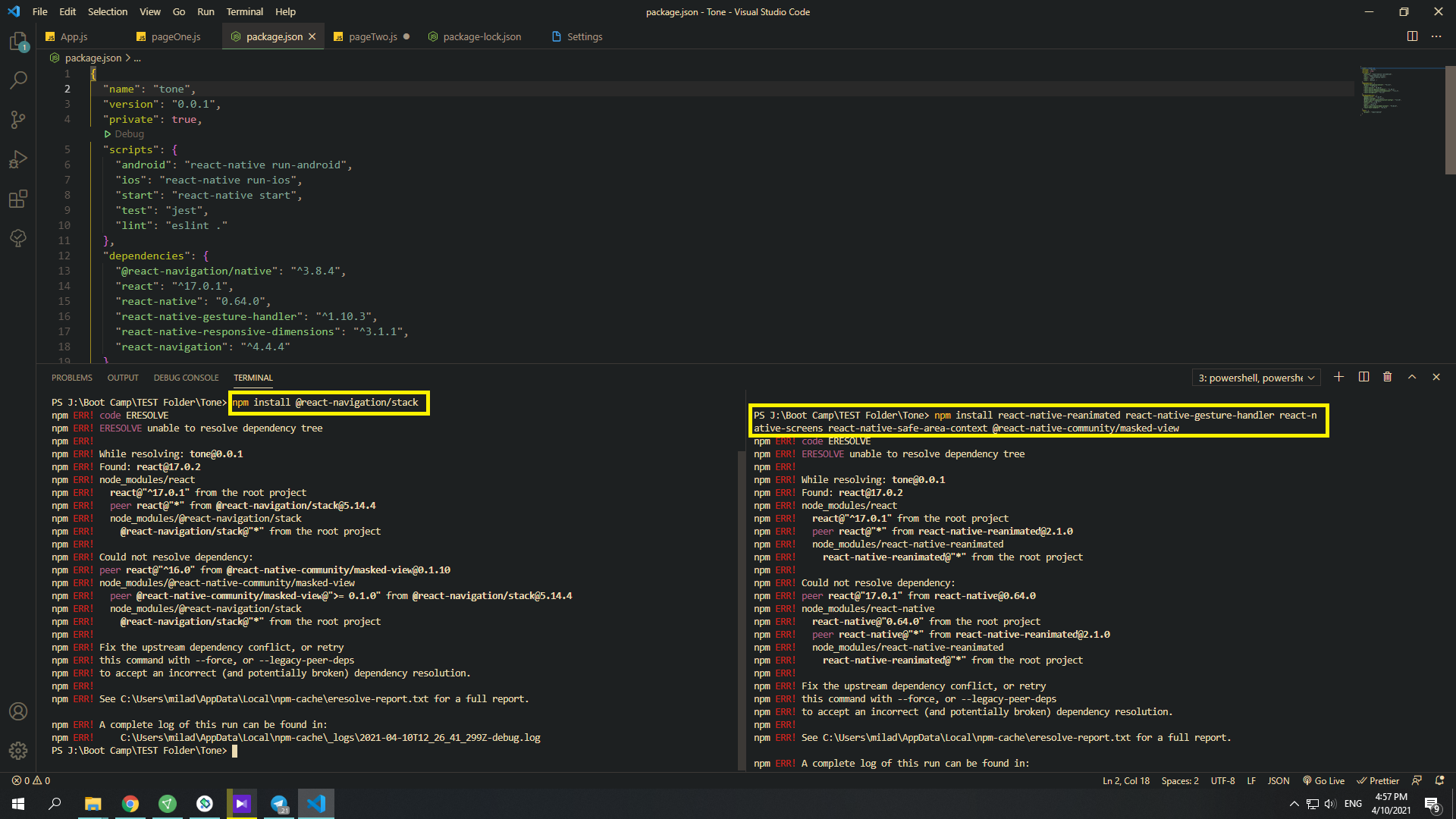The image size is (1456, 819).
Task: Open the Extensions view
Action: pos(18,199)
